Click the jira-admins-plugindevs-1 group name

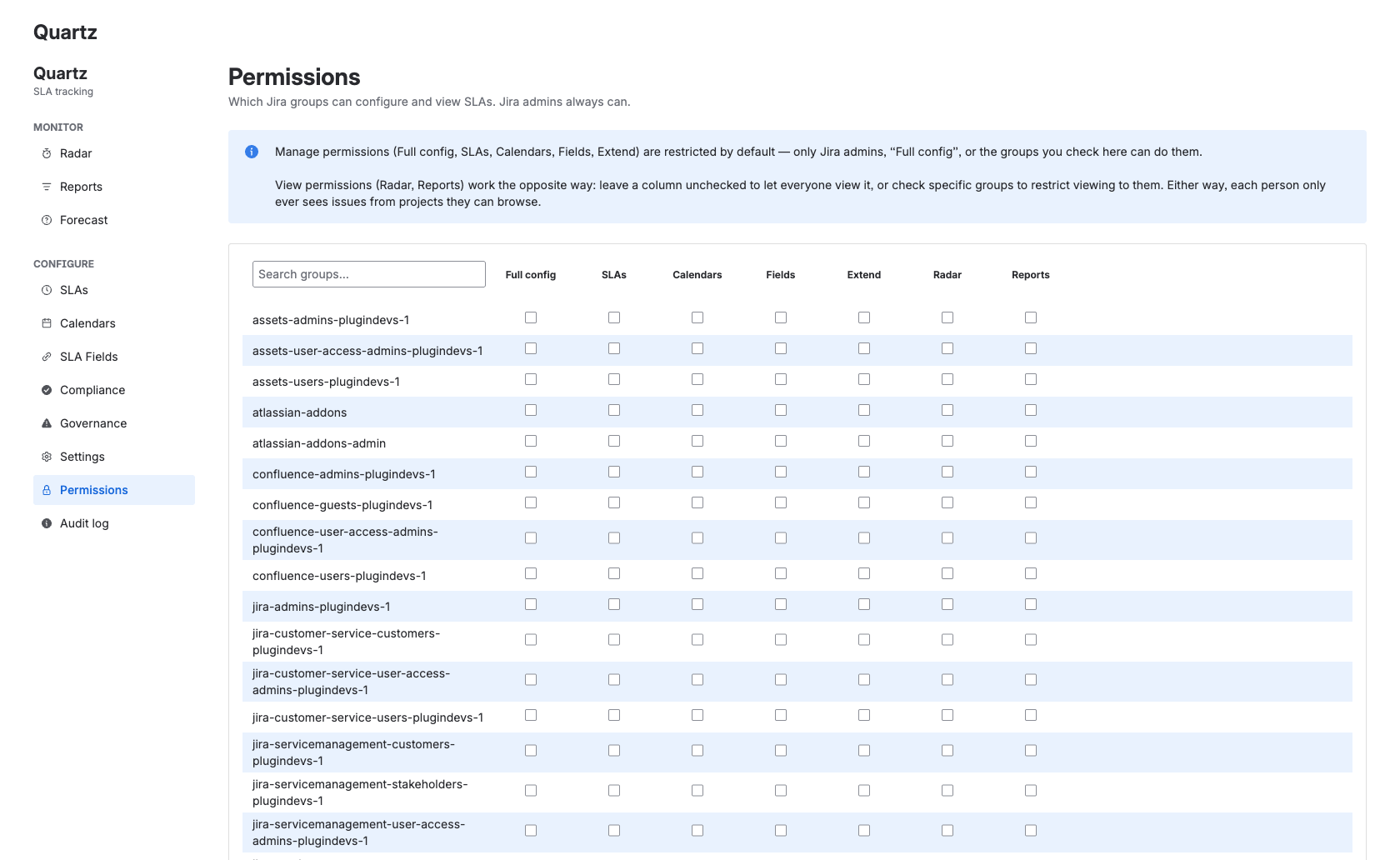pyautogui.click(x=322, y=607)
